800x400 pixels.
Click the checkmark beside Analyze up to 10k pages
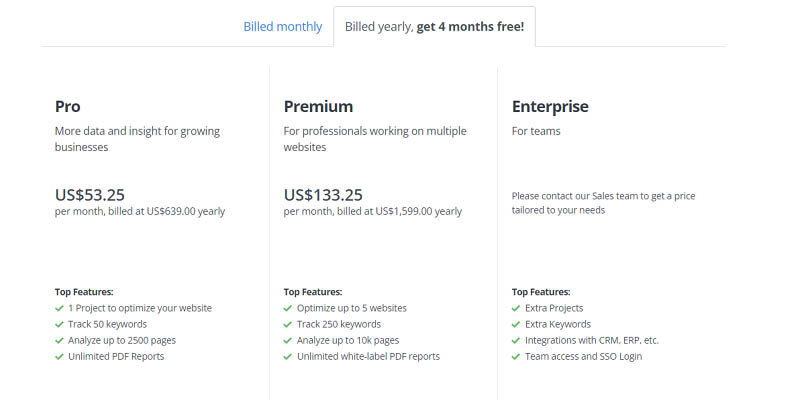(288, 340)
